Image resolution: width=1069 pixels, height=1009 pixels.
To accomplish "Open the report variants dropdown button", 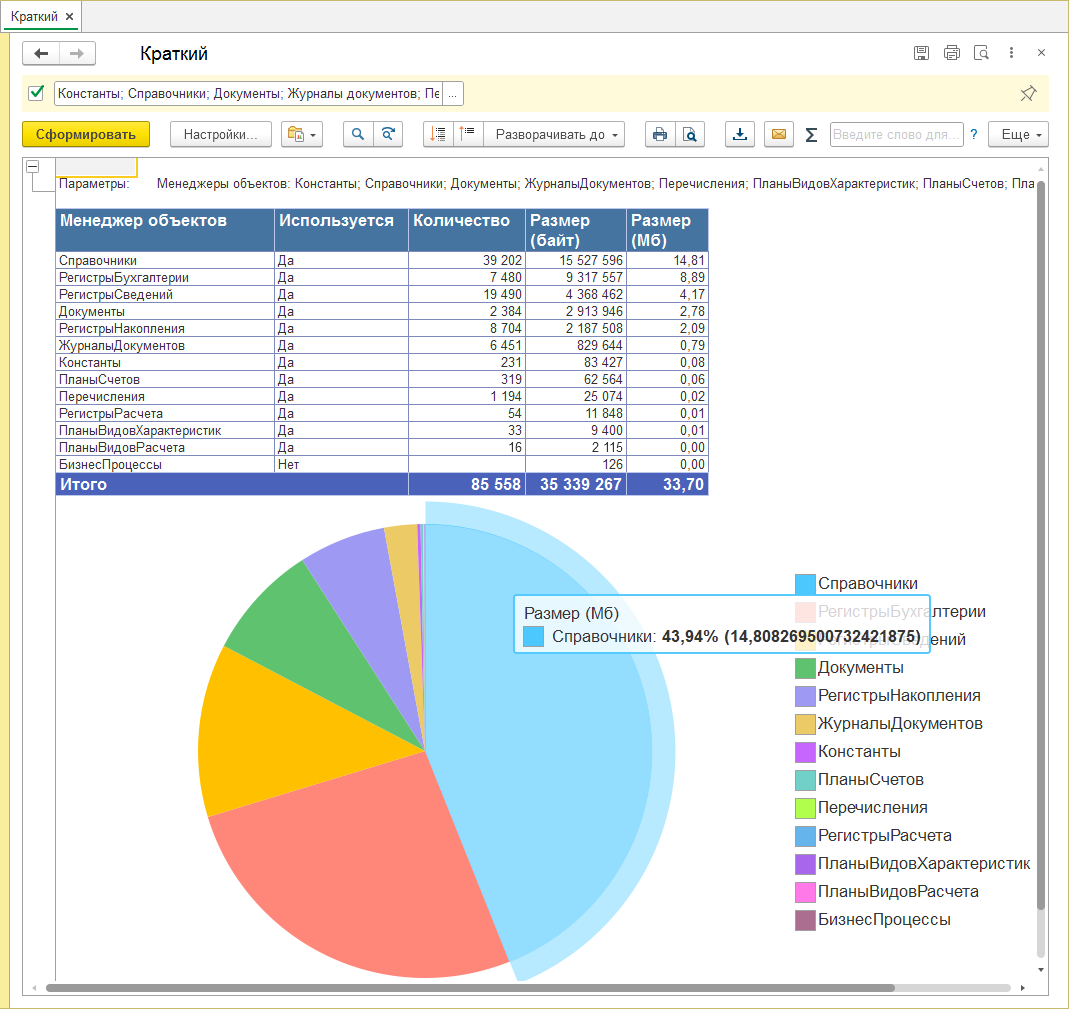I will tap(302, 134).
